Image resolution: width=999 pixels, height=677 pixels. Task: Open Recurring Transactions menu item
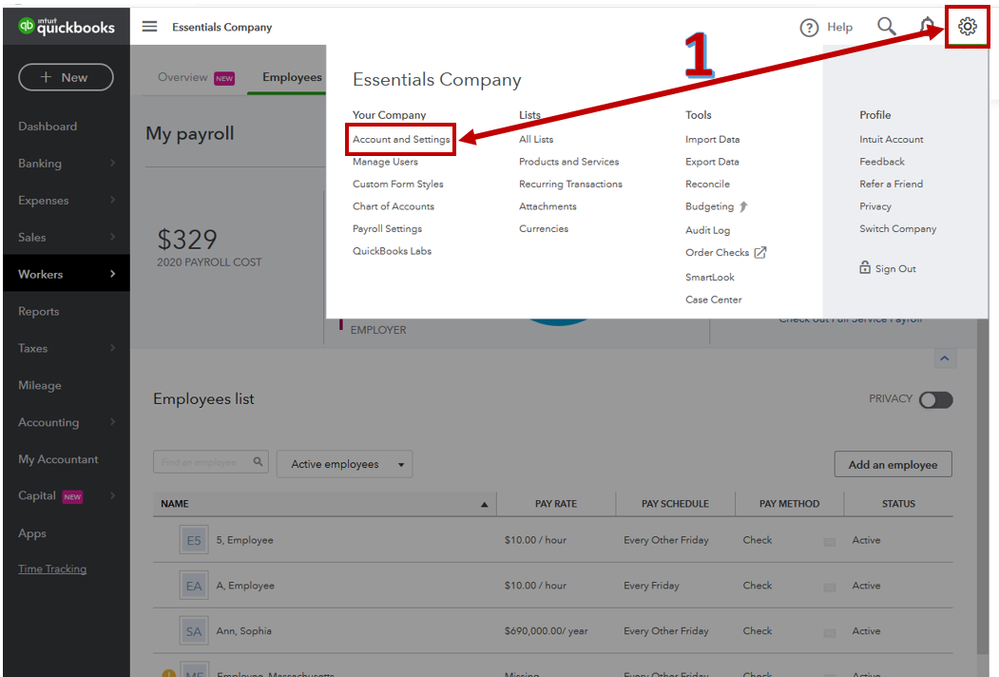(570, 184)
